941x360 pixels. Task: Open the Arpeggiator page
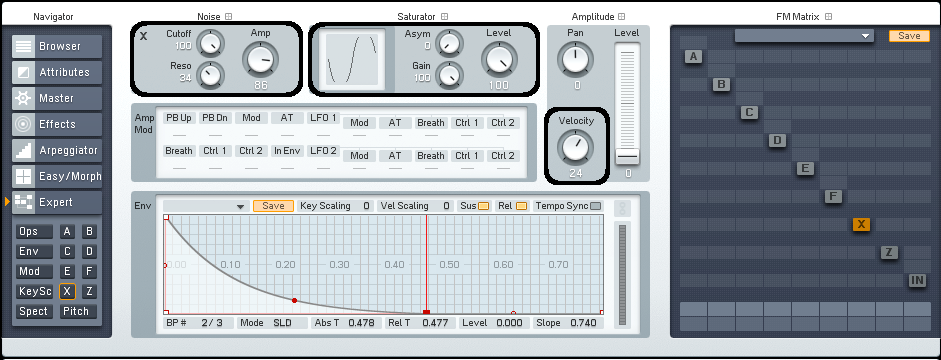coord(57,151)
